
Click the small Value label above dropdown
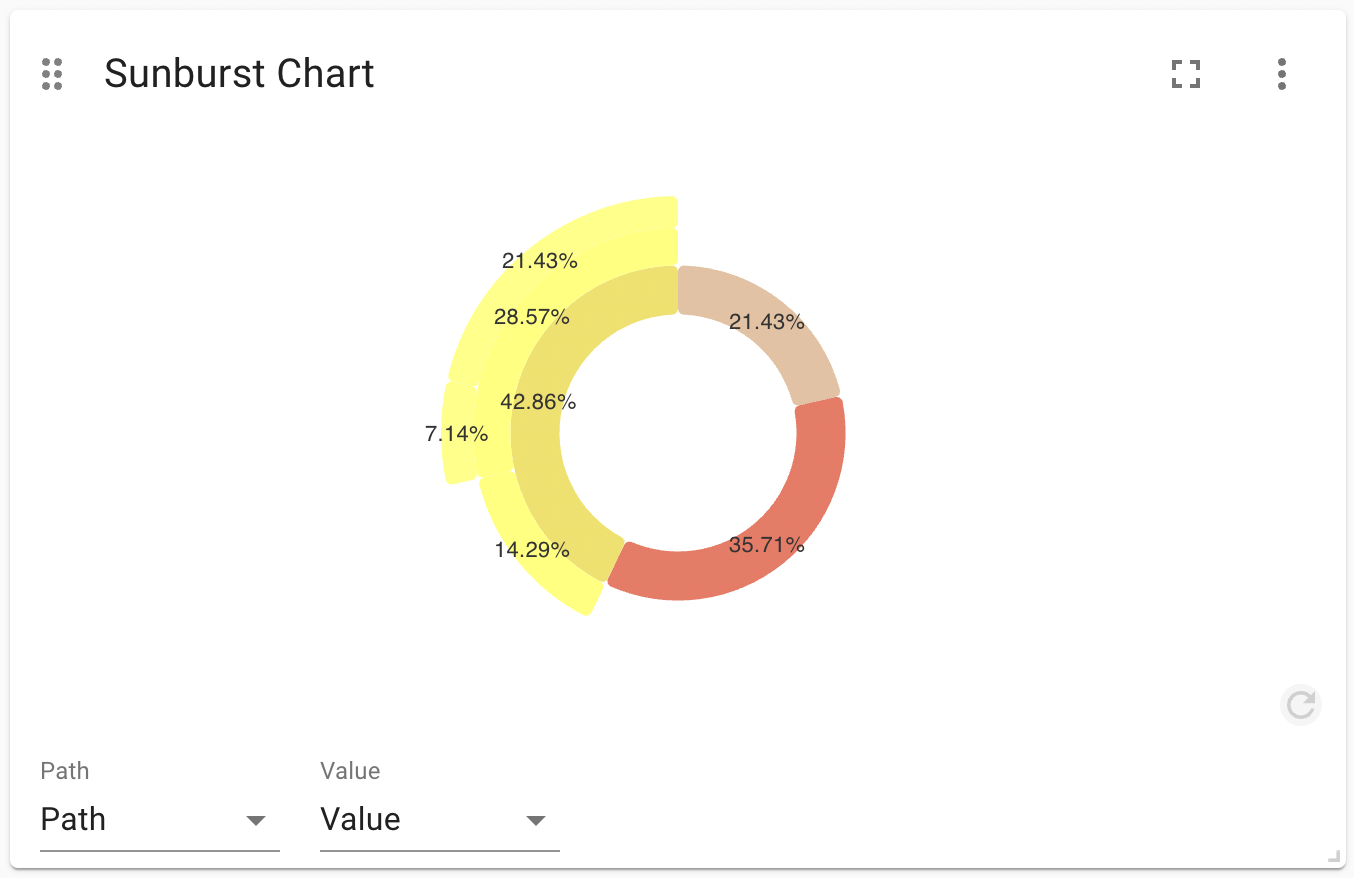pyautogui.click(x=350, y=771)
